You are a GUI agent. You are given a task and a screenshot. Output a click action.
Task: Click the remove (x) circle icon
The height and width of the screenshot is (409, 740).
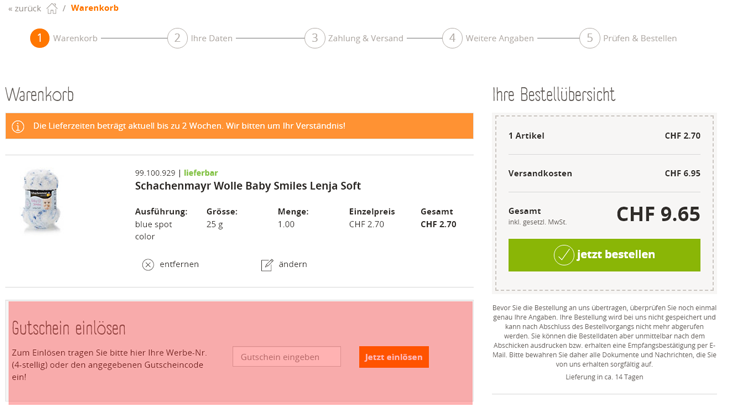coord(148,265)
